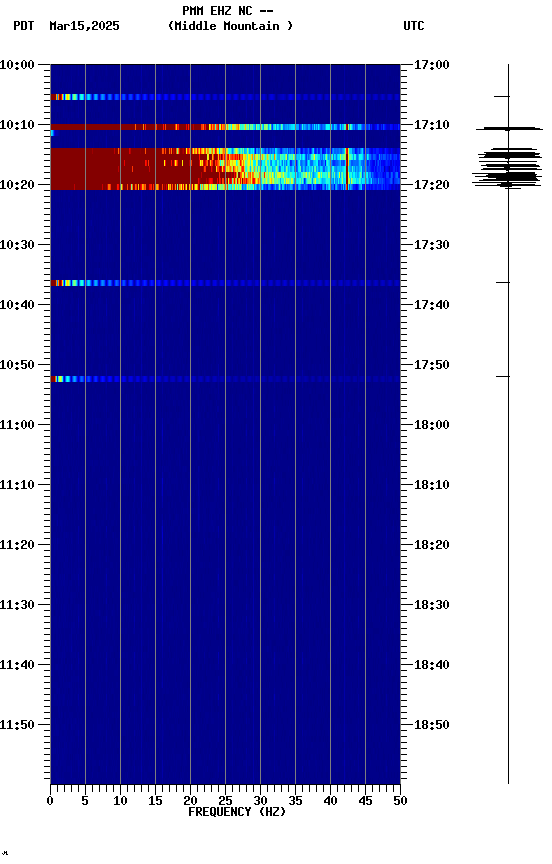Click the 17:10 UTC time label
Screen dimensions: 552x864
(432, 125)
